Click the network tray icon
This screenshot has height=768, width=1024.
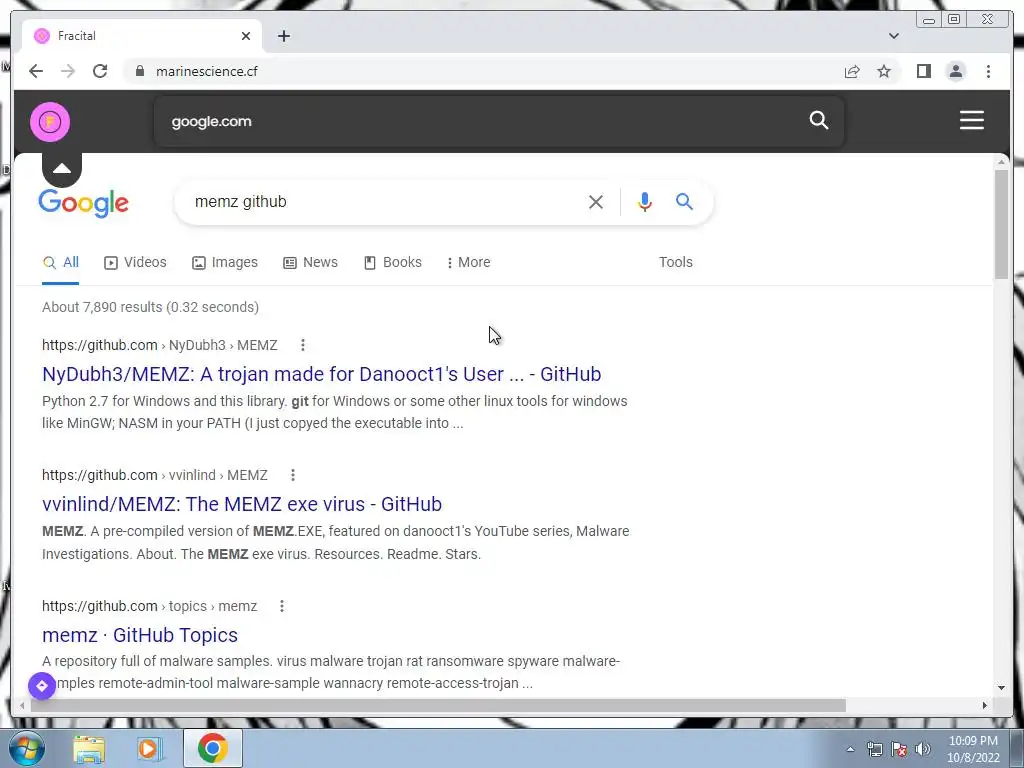(x=874, y=749)
